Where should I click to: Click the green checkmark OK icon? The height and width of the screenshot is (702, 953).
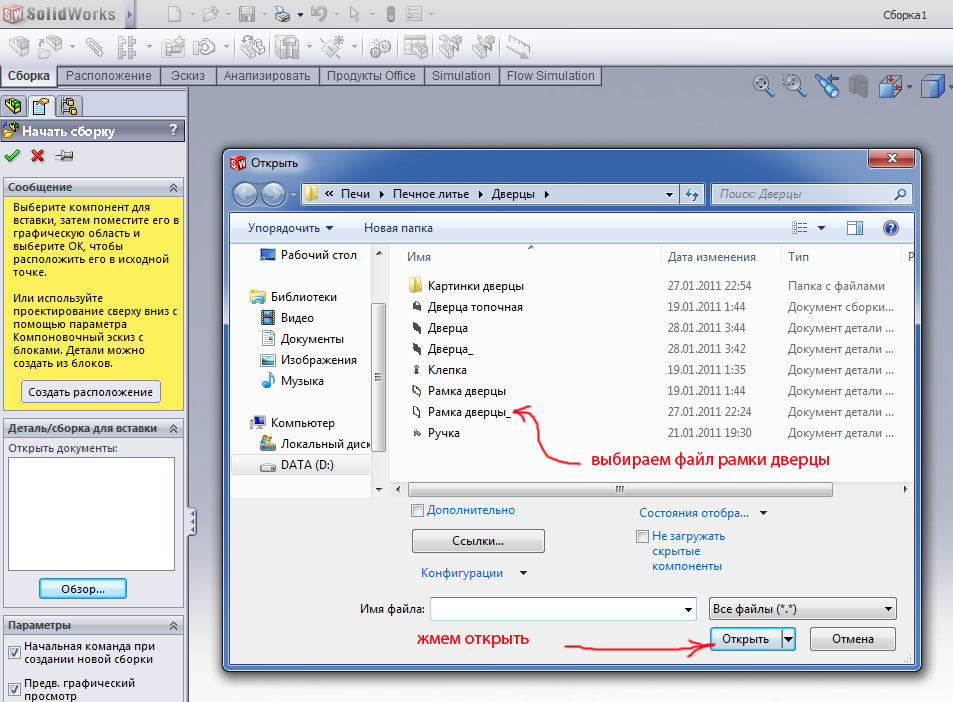pyautogui.click(x=12, y=155)
